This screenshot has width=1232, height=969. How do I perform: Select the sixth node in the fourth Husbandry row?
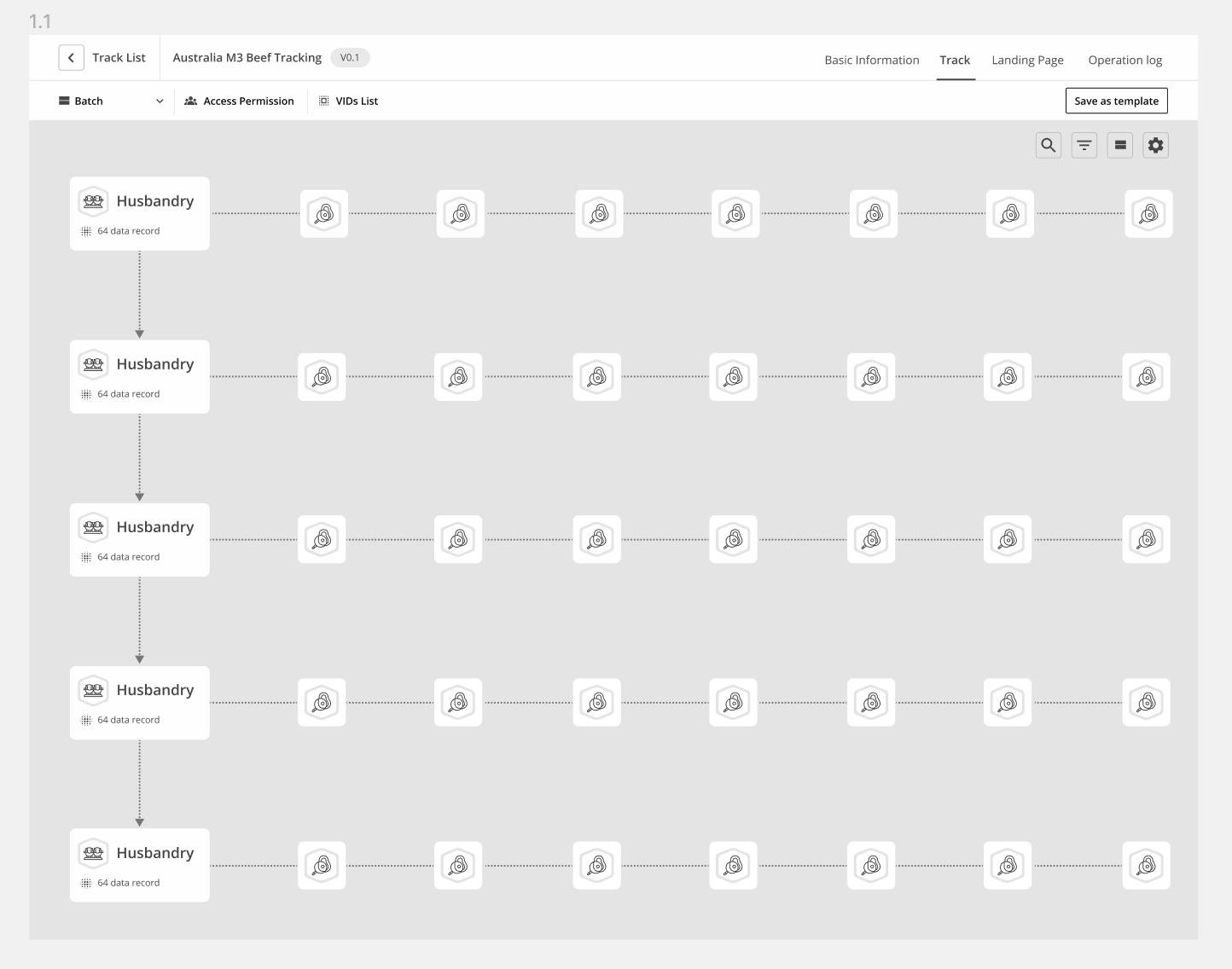(1008, 702)
